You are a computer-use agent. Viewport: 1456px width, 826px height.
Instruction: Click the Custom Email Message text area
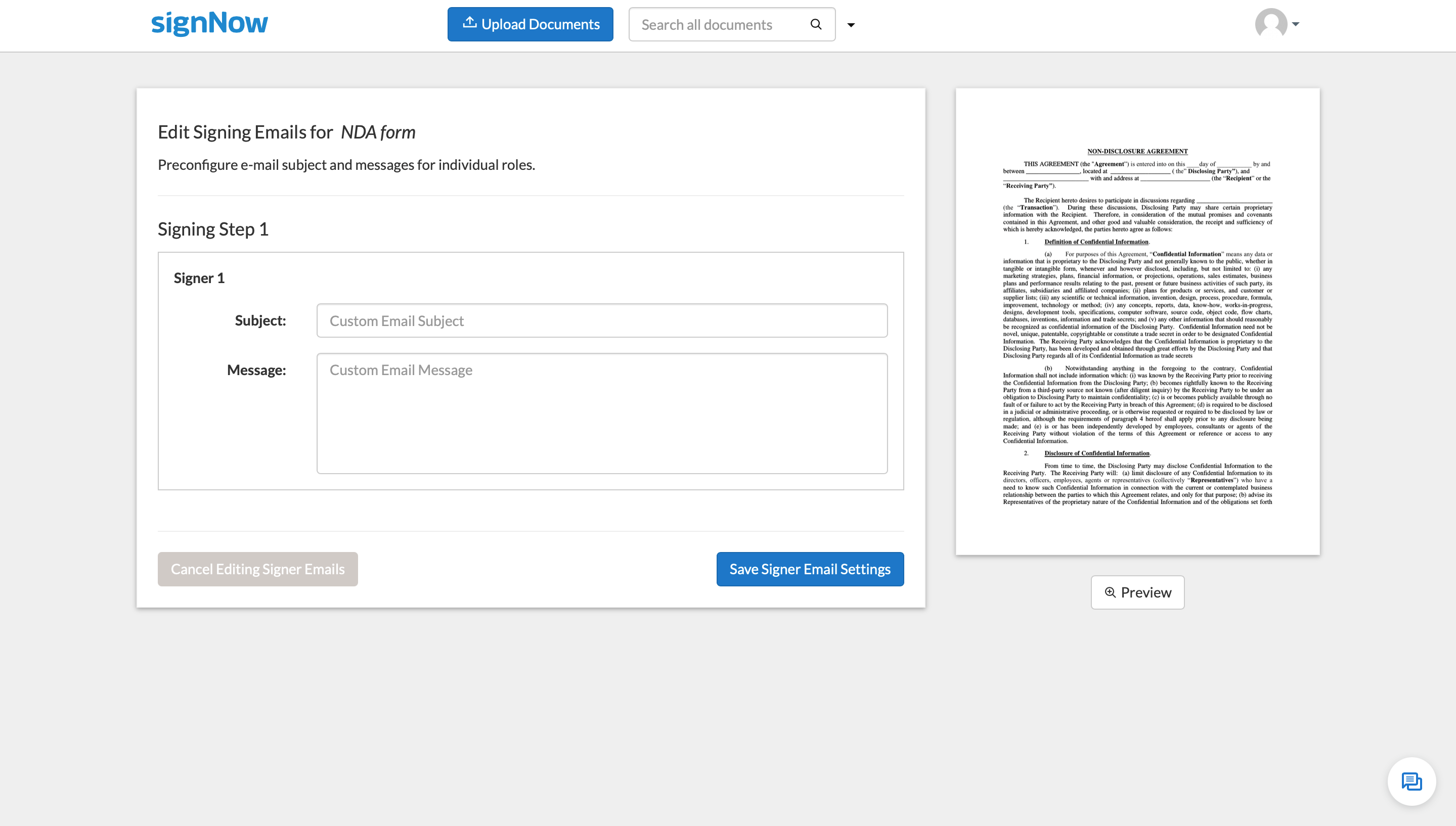tap(601, 413)
